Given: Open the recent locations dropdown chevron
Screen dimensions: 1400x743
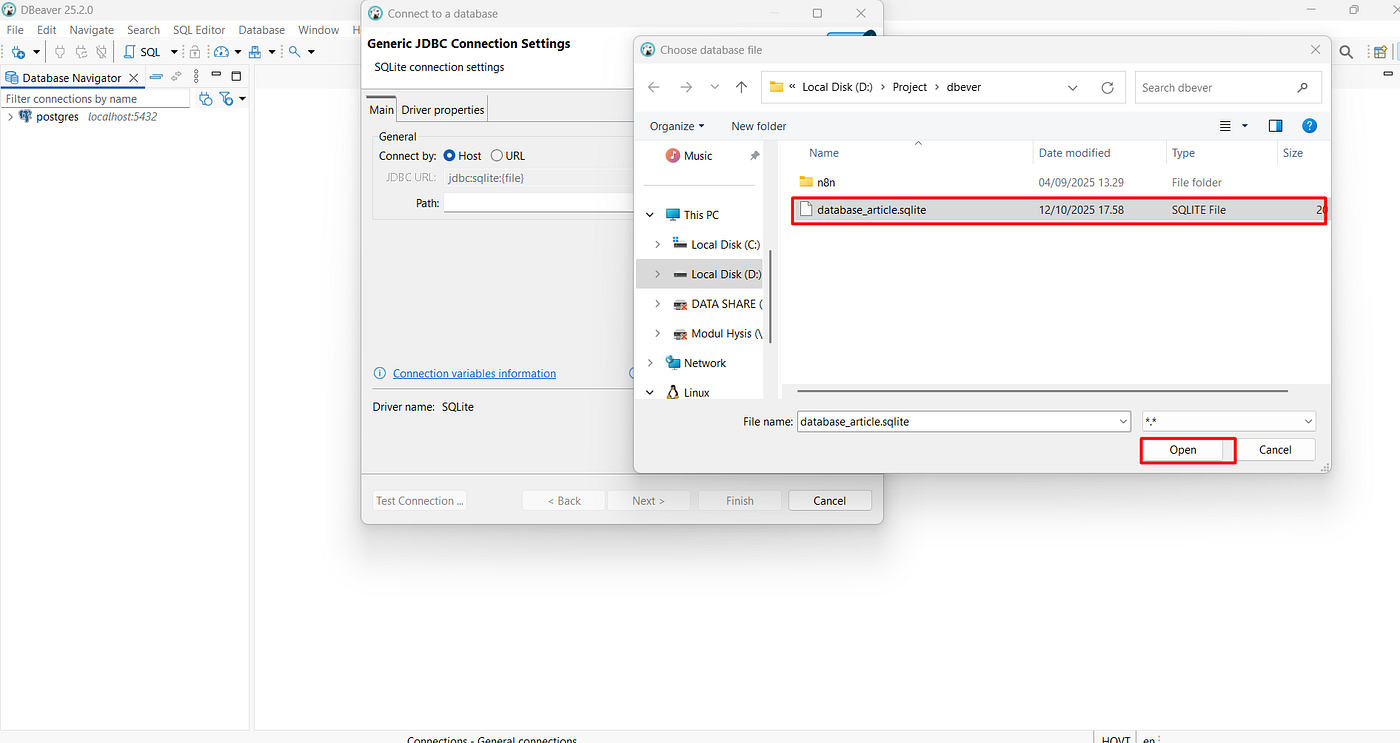Looking at the screenshot, I should click(714, 87).
